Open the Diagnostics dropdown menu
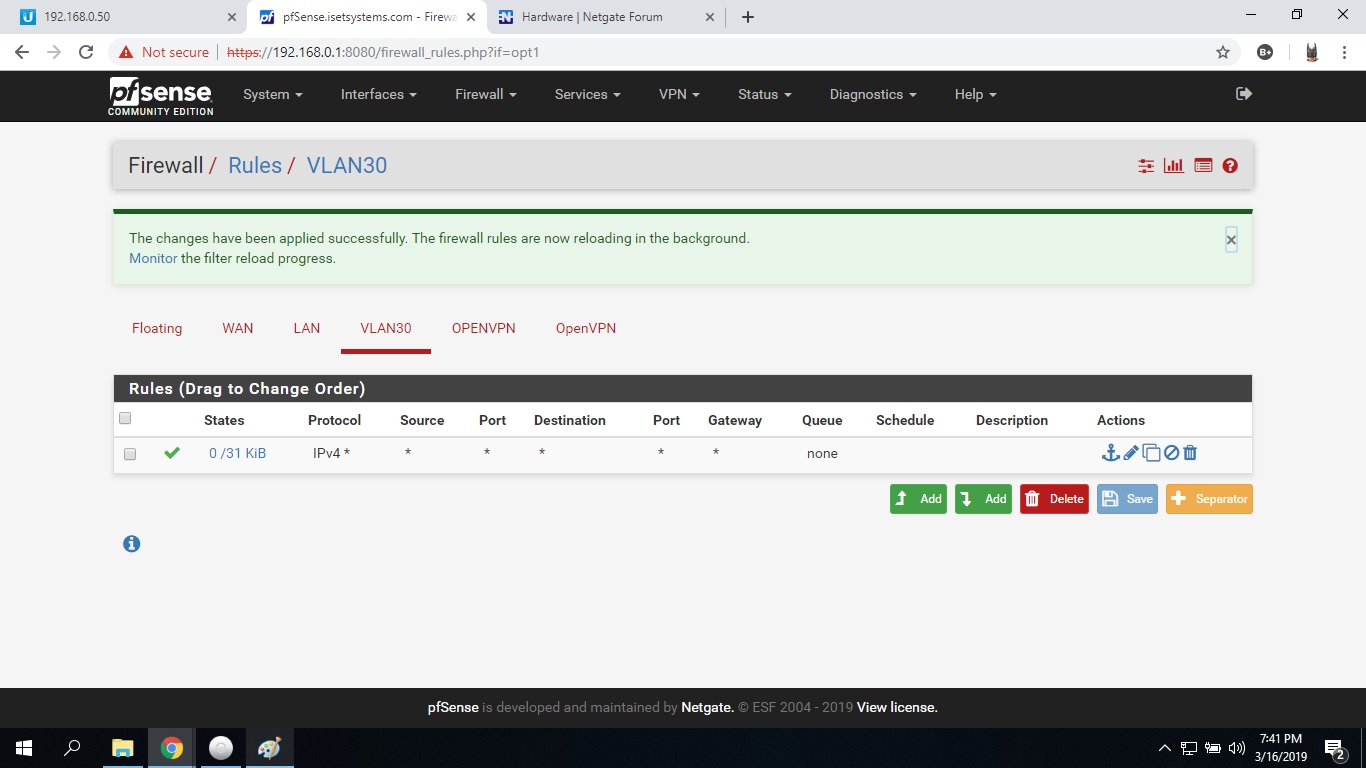Image resolution: width=1366 pixels, height=768 pixels. click(872, 94)
